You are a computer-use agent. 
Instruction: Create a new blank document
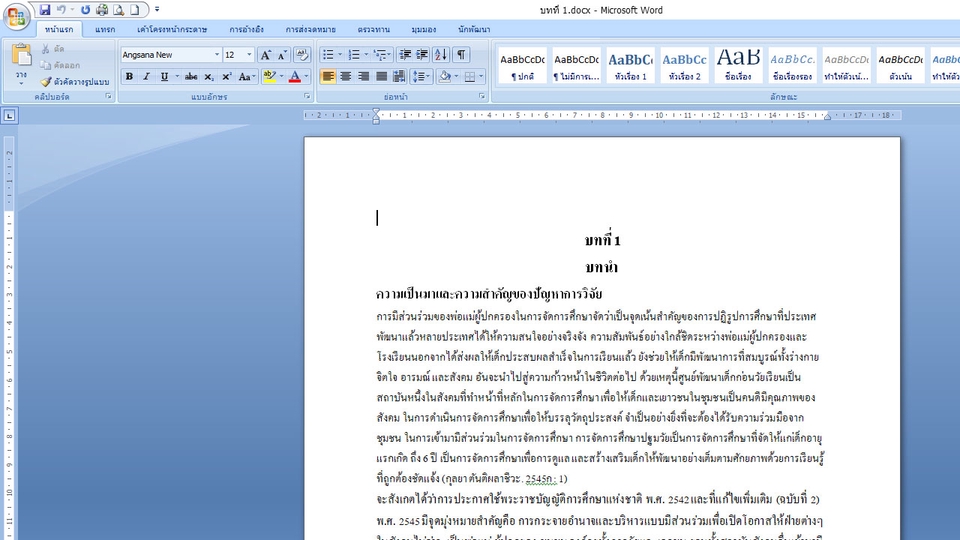coord(134,10)
